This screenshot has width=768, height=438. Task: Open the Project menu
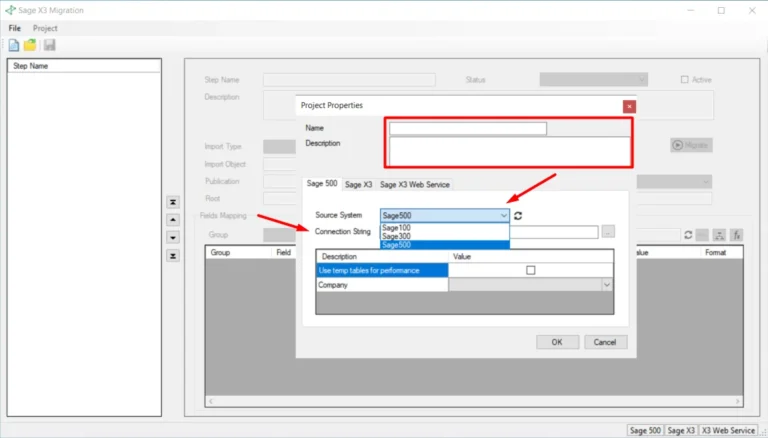45,28
